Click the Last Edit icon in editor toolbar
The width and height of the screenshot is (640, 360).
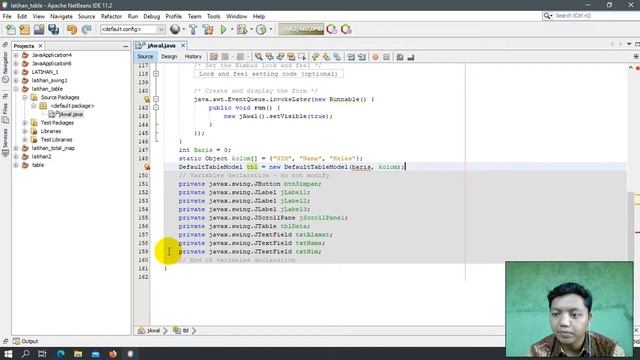click(214, 57)
